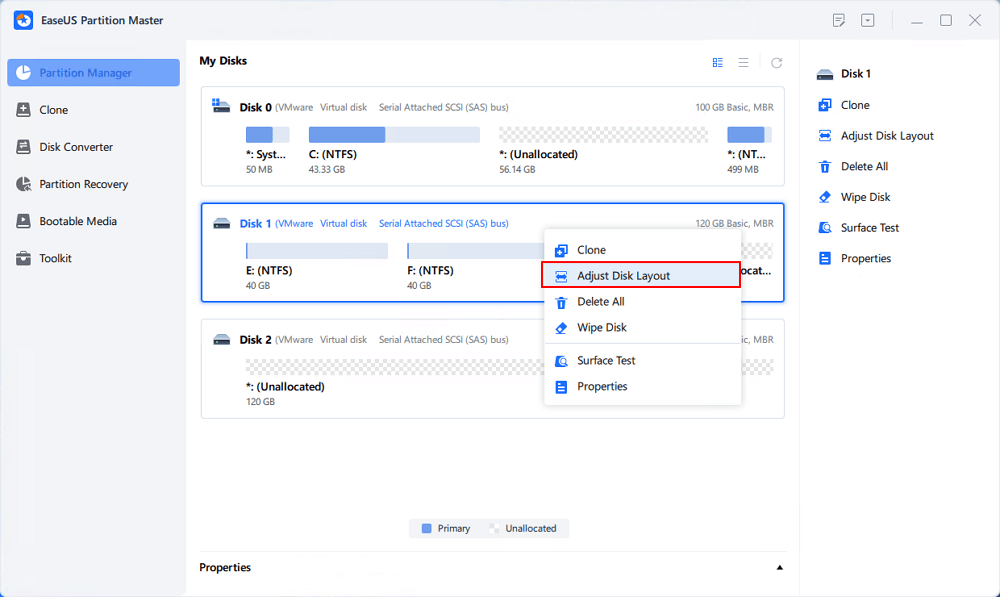Image resolution: width=1000 pixels, height=597 pixels.
Task: Click Properties in the right panel
Action: point(865,258)
